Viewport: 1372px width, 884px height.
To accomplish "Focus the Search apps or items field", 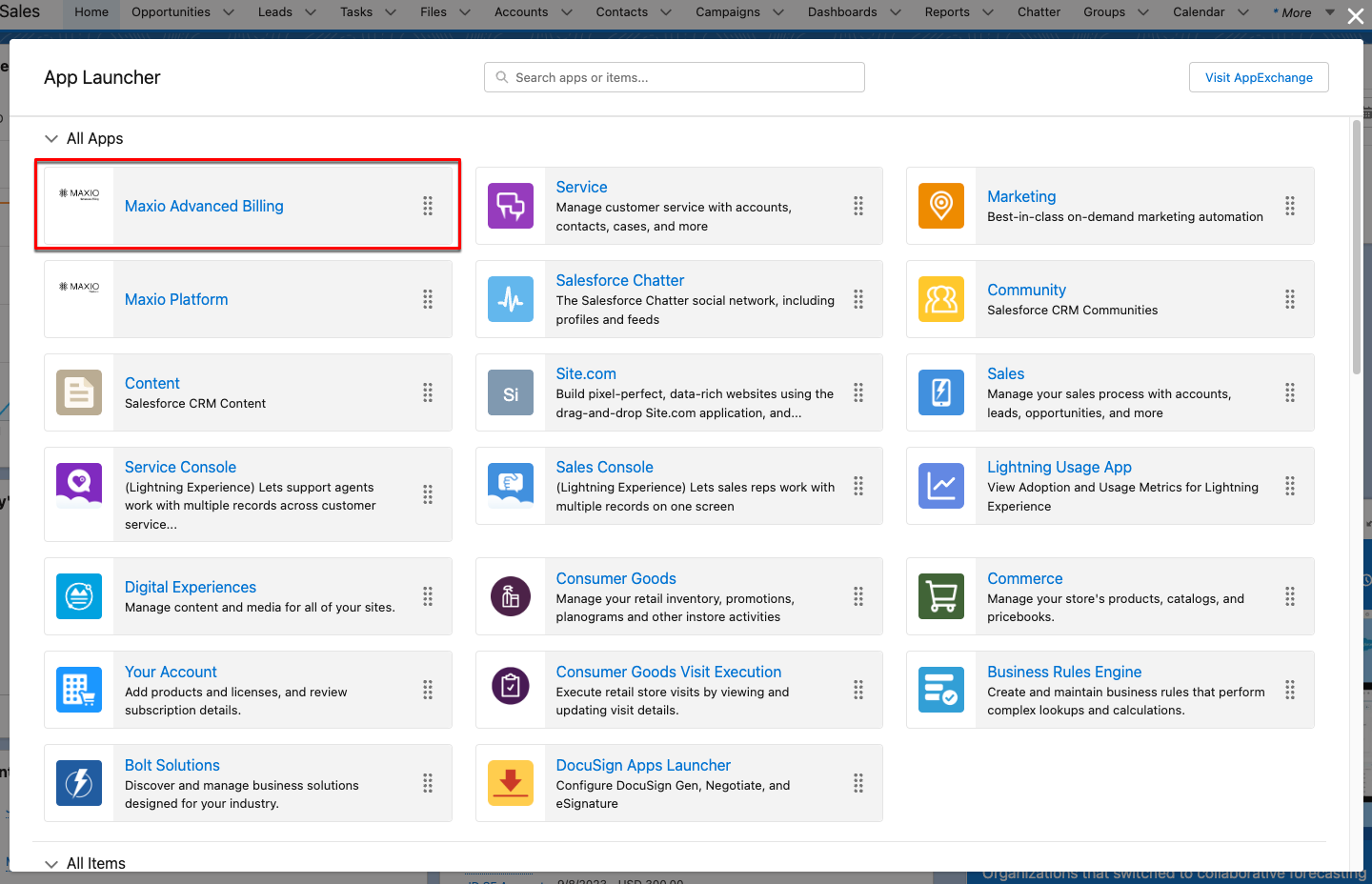I will tap(675, 77).
